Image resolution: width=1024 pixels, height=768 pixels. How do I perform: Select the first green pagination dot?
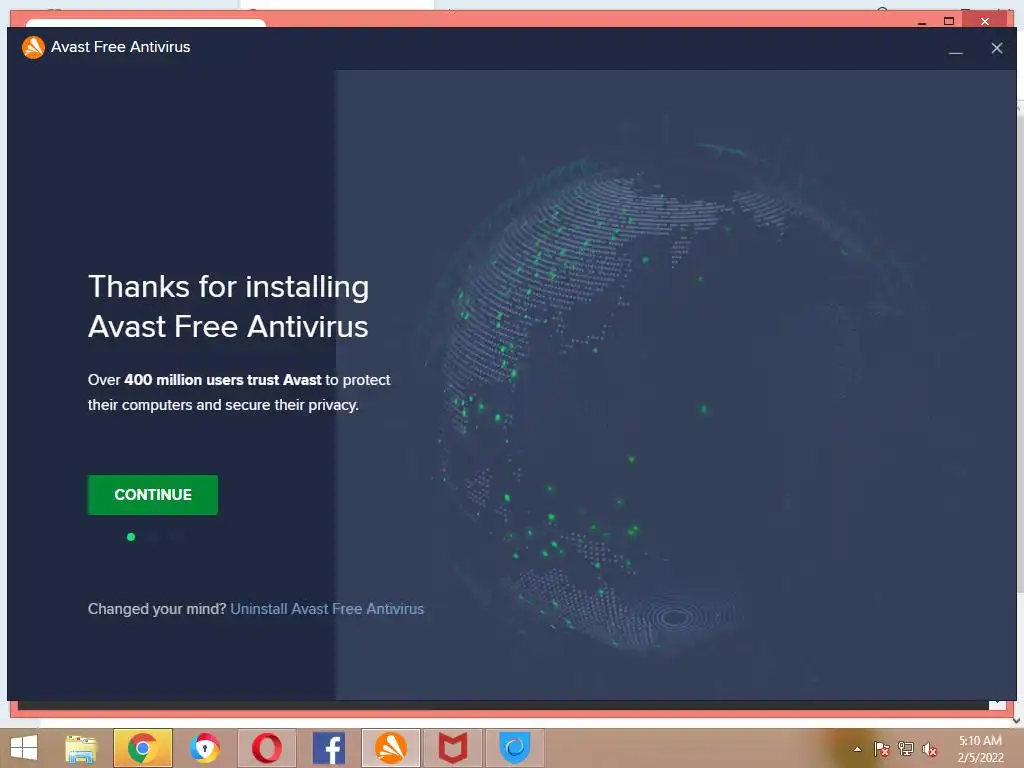click(x=131, y=537)
